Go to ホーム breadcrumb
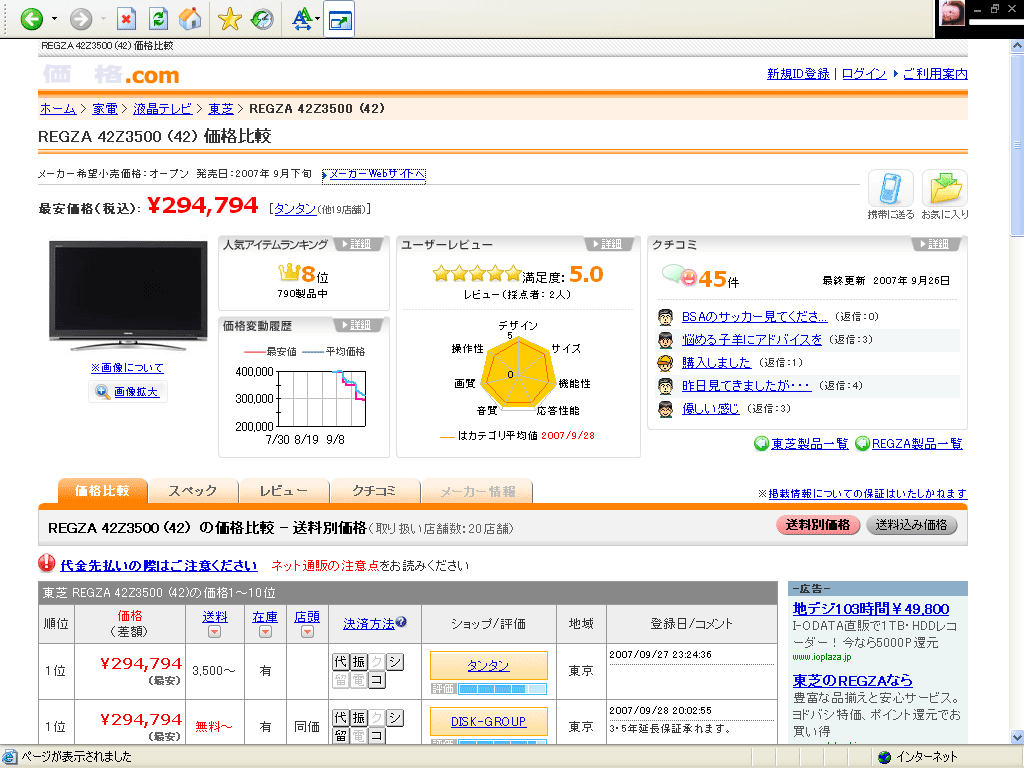 (x=58, y=109)
